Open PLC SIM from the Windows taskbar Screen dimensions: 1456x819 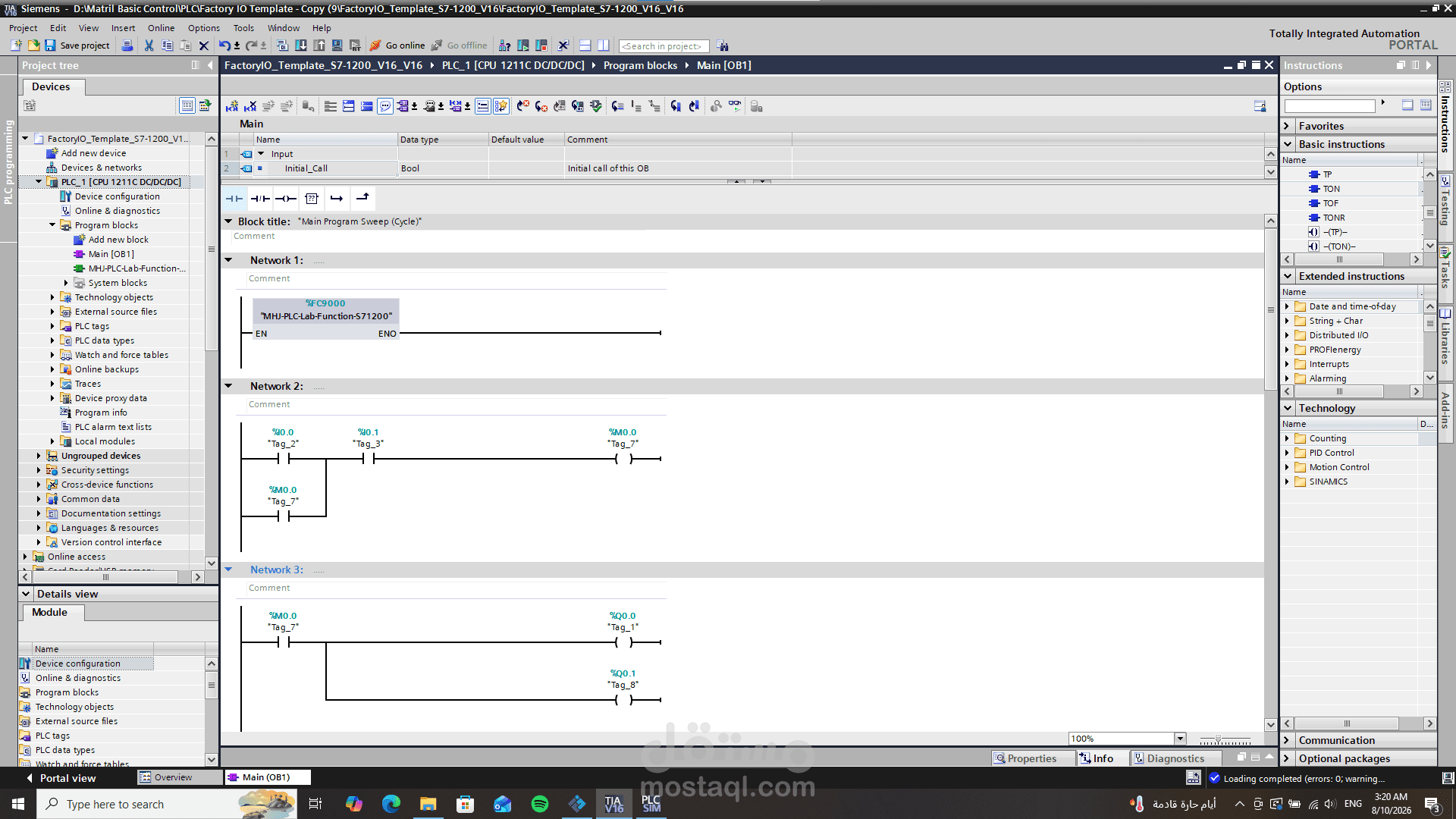tap(651, 804)
